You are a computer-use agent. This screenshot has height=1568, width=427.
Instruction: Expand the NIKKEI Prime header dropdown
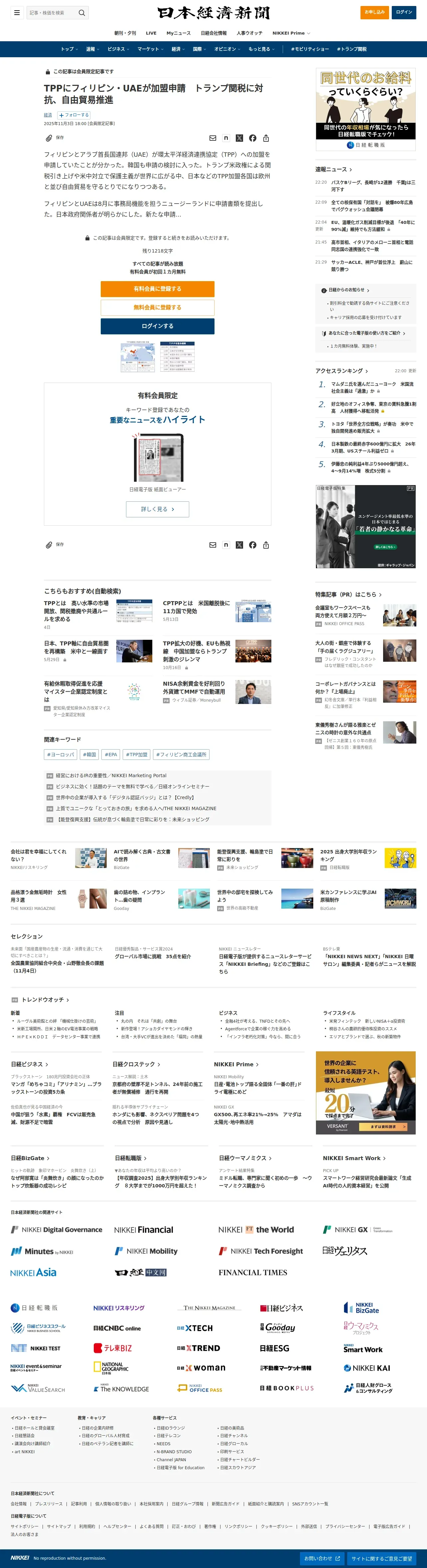point(291,33)
